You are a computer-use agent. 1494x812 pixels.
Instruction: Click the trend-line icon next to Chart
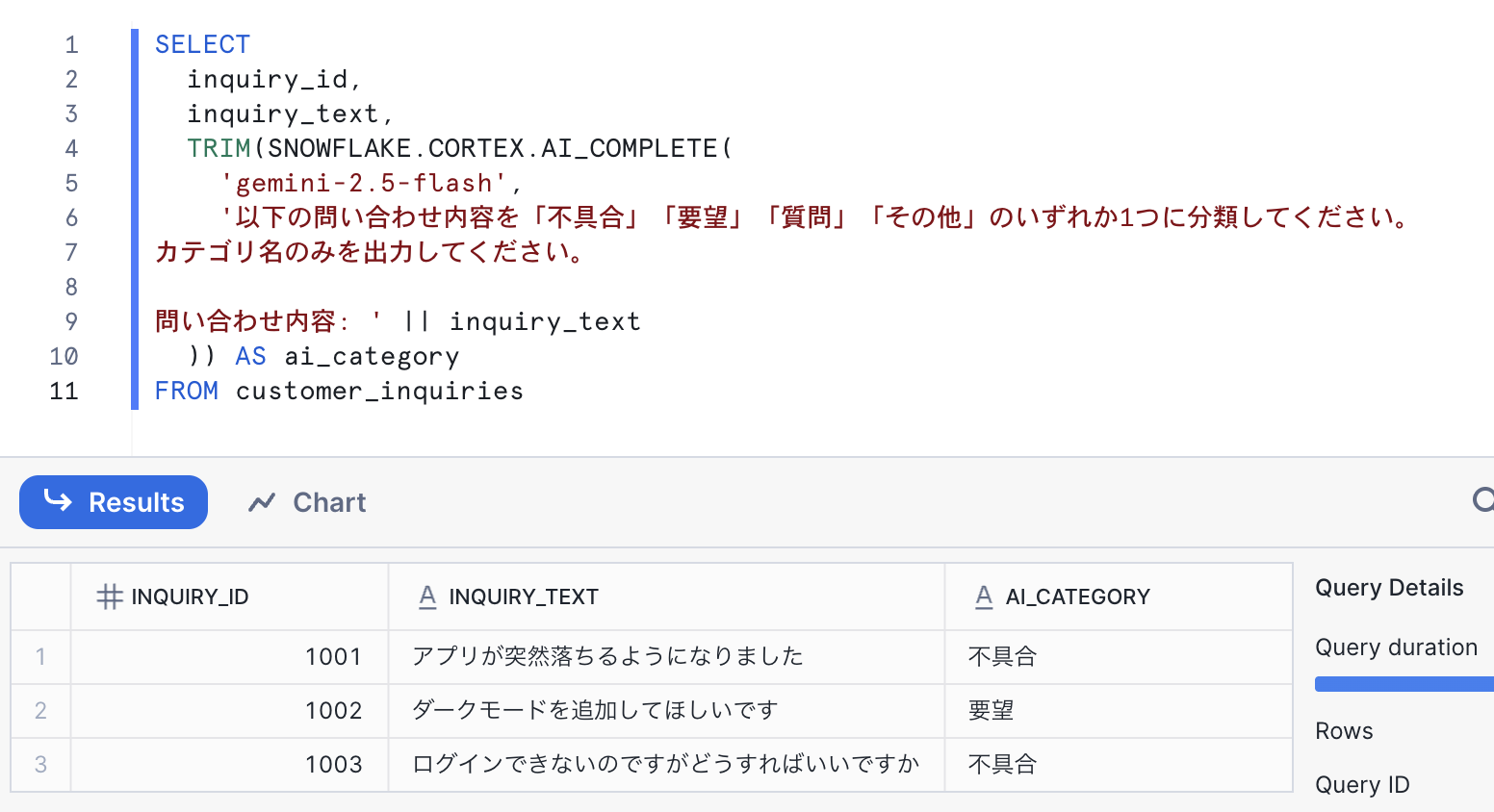(262, 501)
